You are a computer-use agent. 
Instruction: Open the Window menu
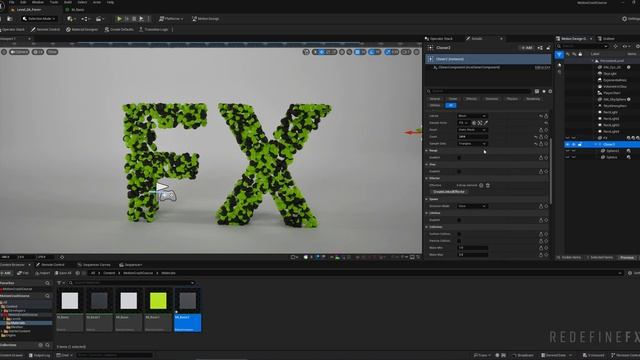38,2
